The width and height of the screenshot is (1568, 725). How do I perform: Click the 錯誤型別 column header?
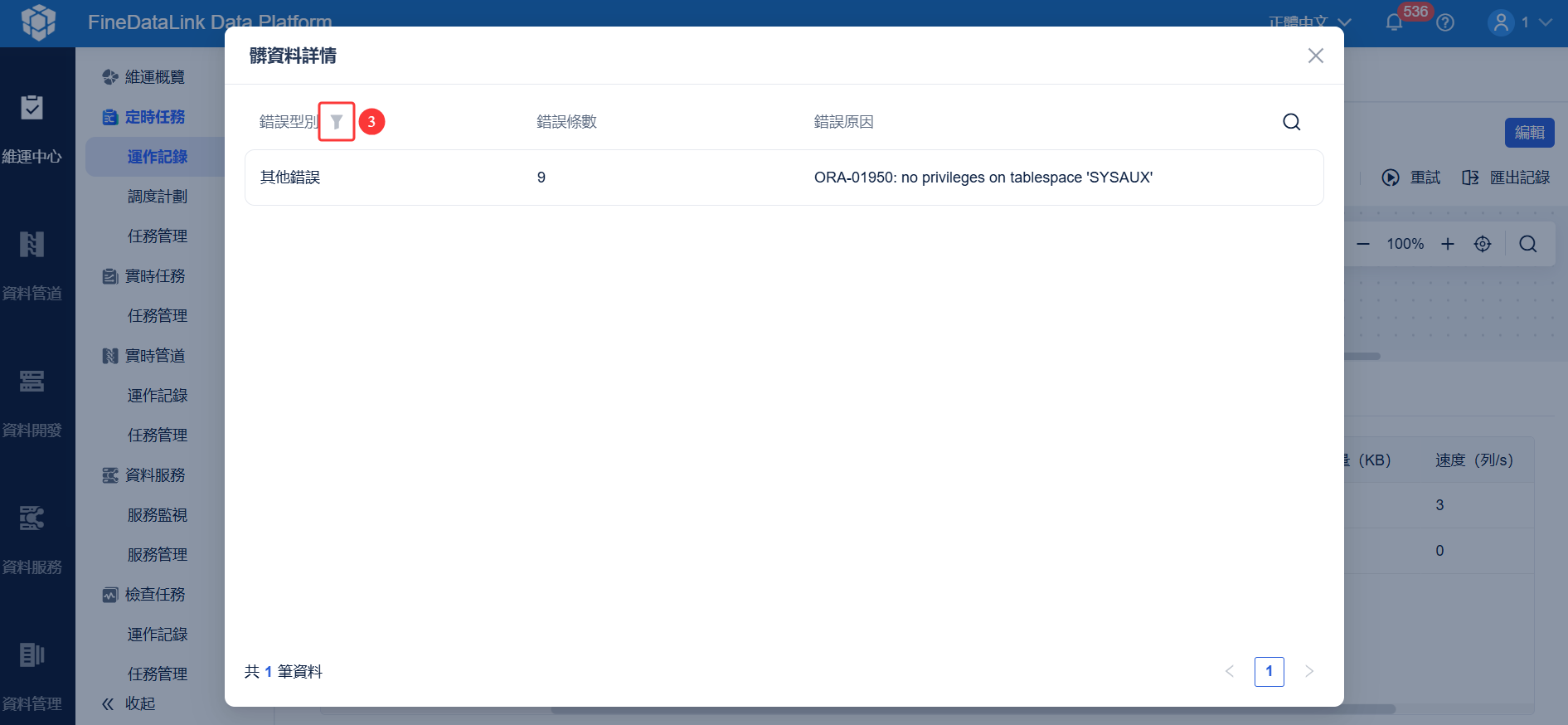click(289, 122)
